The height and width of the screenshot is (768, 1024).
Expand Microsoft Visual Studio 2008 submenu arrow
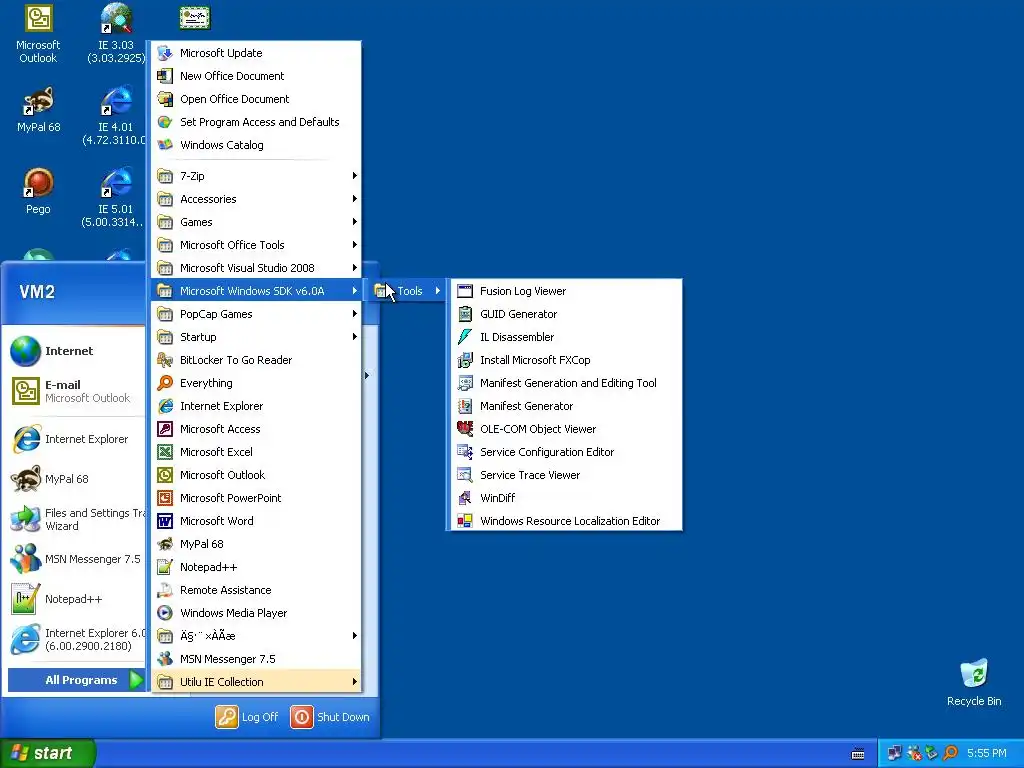(x=355, y=268)
